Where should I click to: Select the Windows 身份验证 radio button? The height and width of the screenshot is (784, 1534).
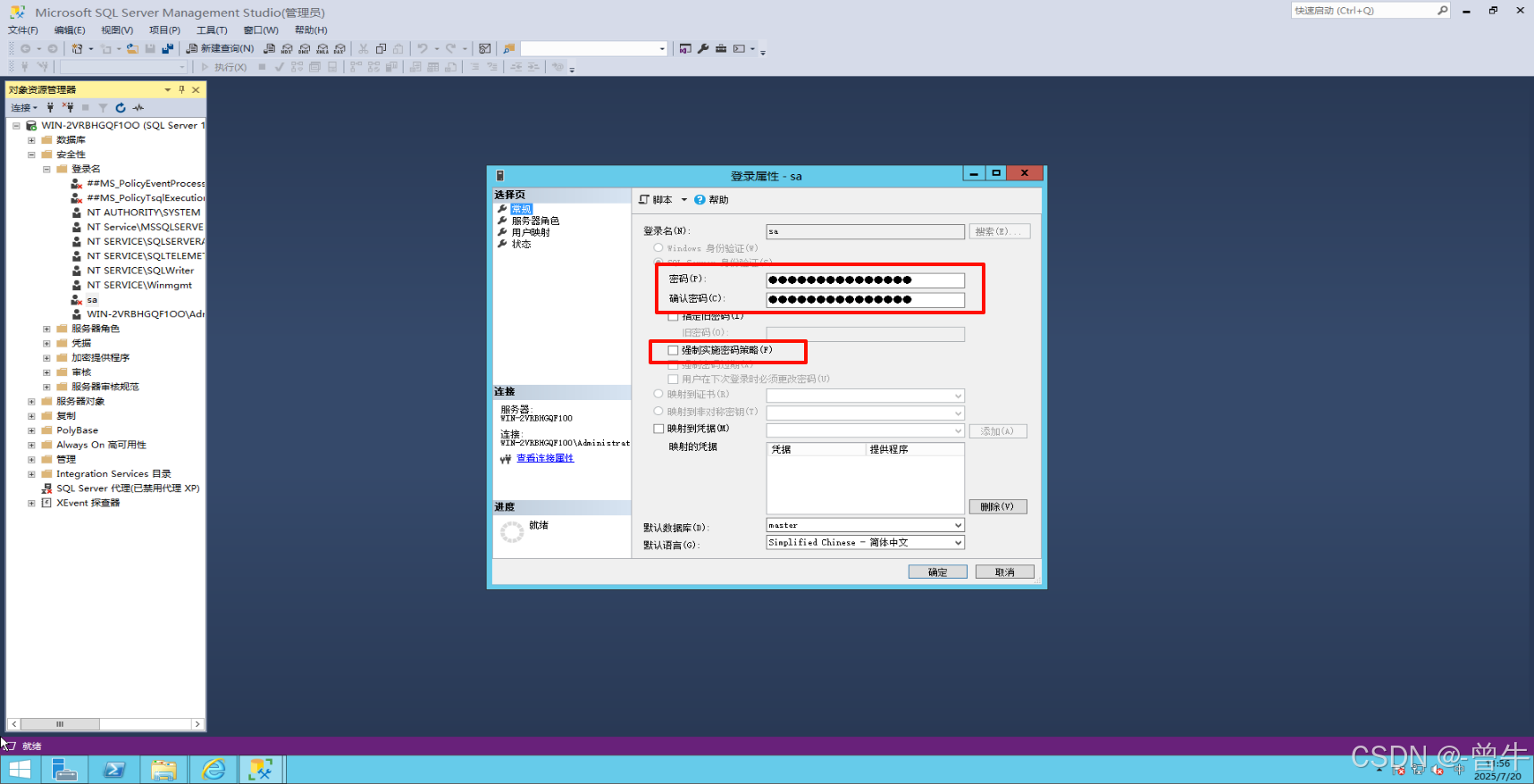pos(658,248)
